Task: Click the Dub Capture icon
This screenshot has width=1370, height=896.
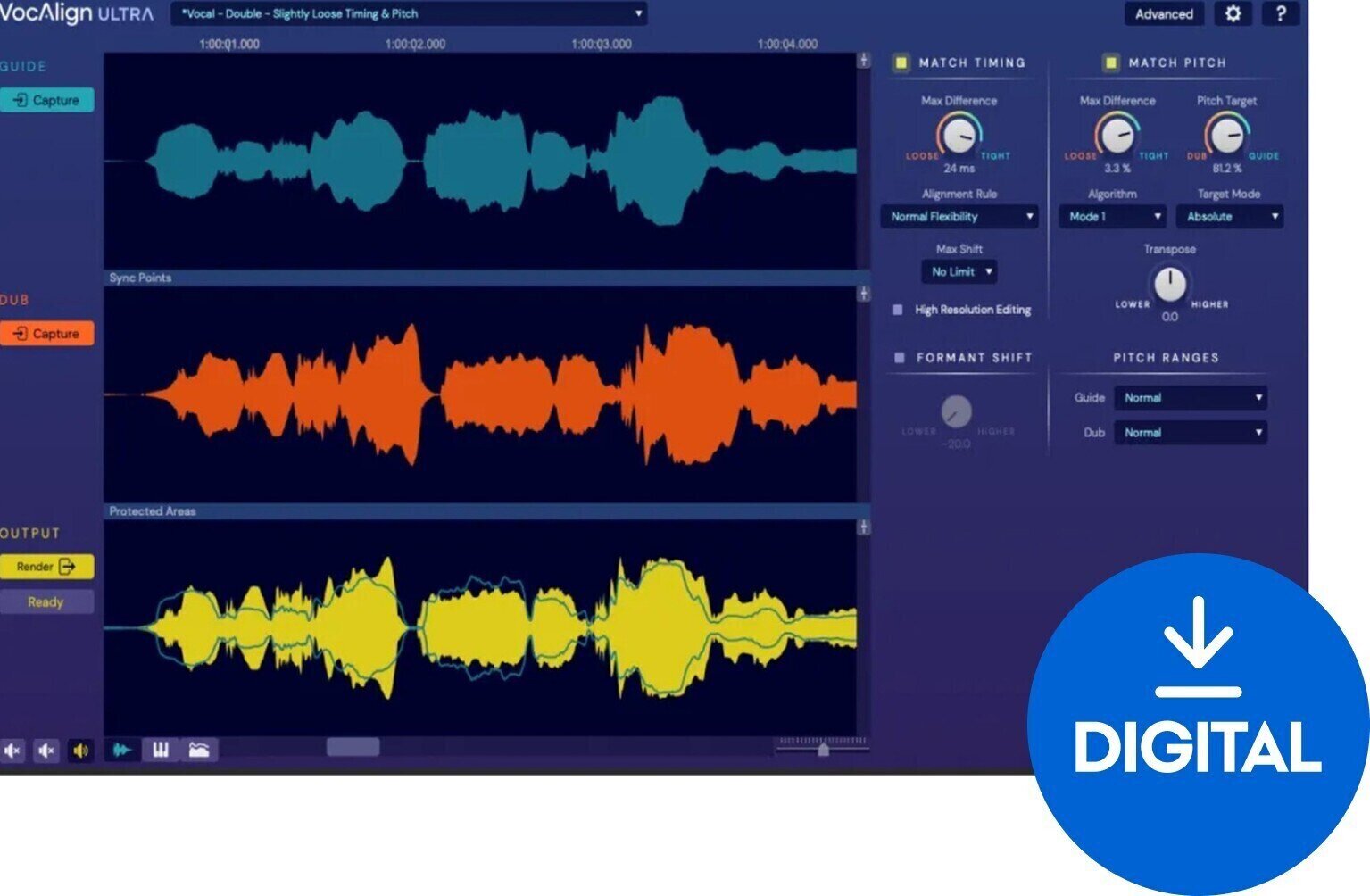Action: [46, 333]
